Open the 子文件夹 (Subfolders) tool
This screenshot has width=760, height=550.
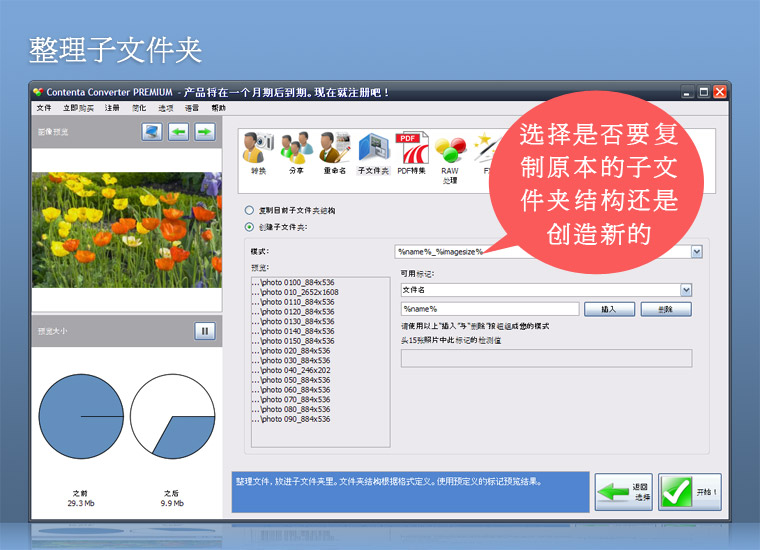pos(373,154)
